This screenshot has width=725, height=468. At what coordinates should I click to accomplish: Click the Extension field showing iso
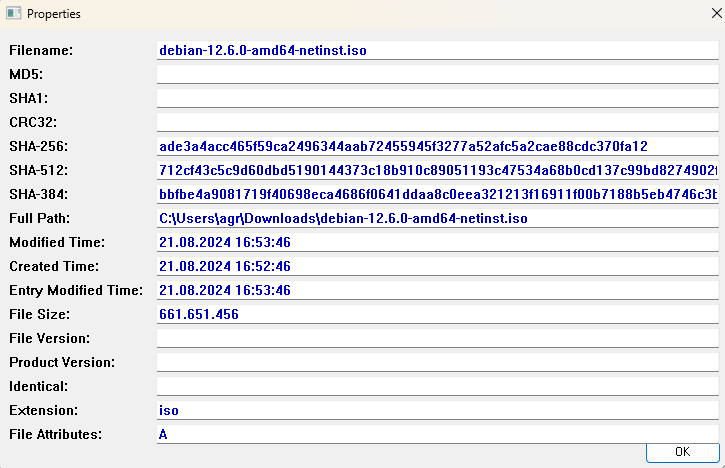point(437,411)
